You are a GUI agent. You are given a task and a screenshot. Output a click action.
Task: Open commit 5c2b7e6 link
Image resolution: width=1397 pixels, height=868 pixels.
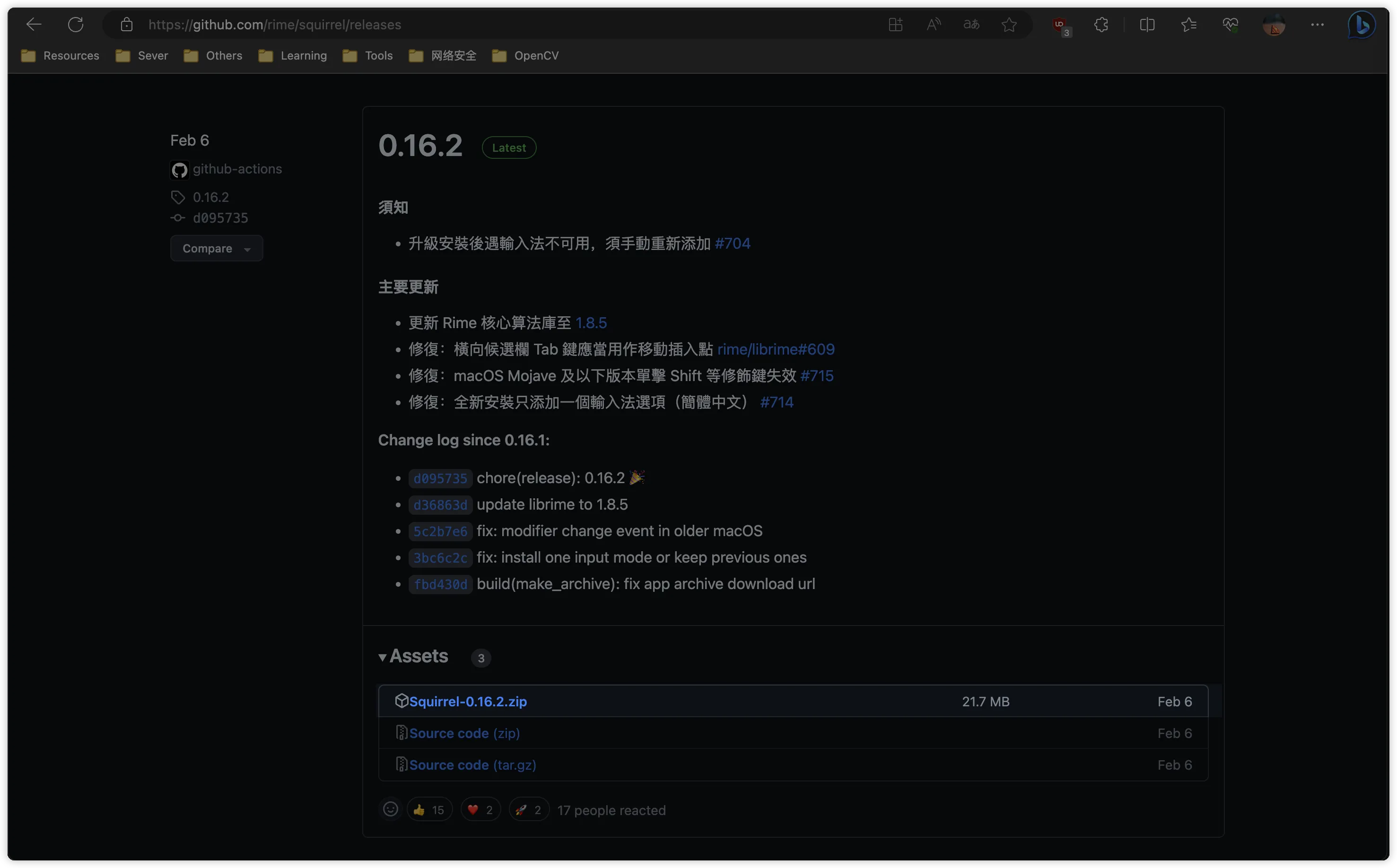click(440, 531)
